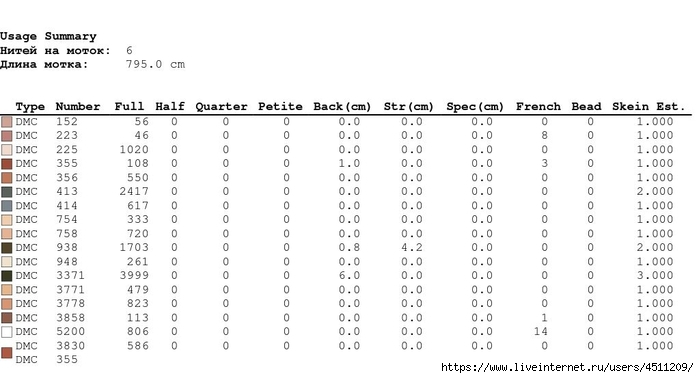This screenshot has width=699, height=378.
Task: Click the 795.0 cm skein length value
Action: [155, 64]
